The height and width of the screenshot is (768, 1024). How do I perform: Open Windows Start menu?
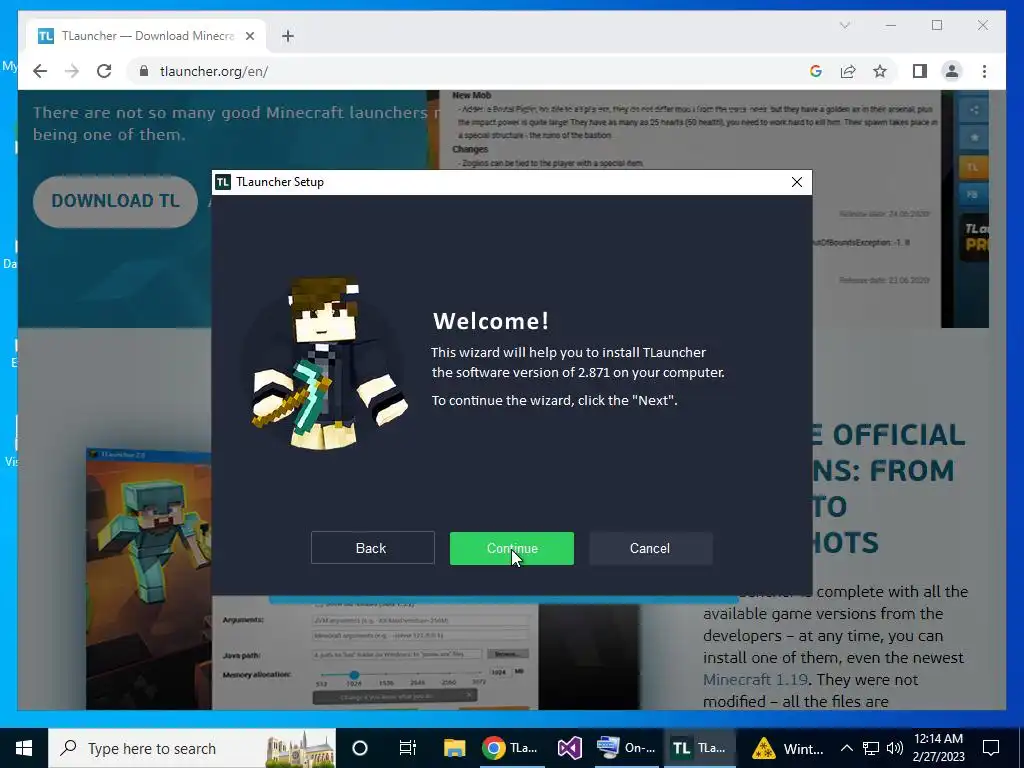[x=24, y=748]
